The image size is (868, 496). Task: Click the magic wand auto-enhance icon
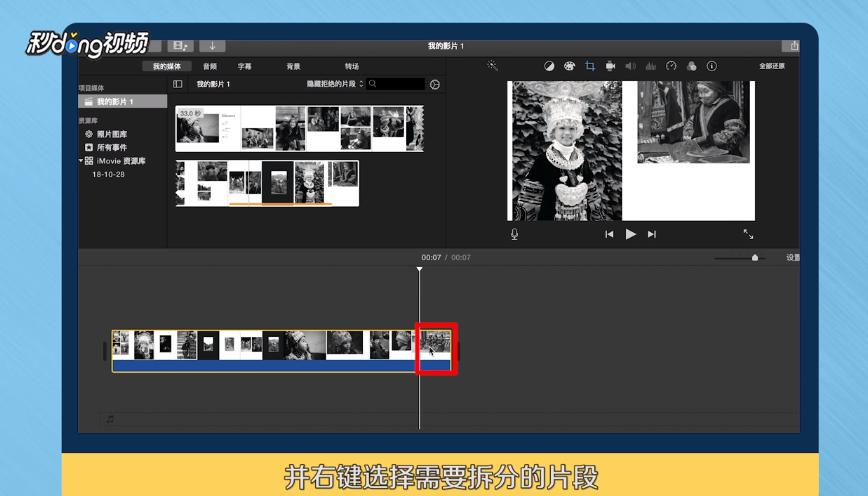click(x=492, y=66)
